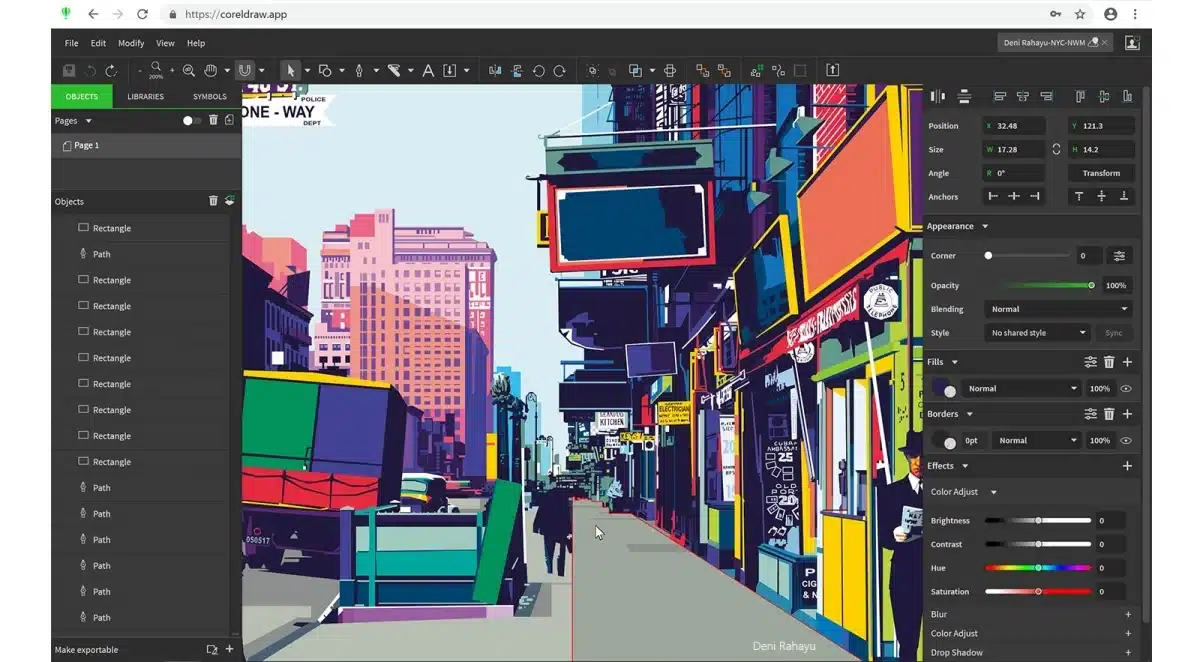
Task: Activate the Zoom tool
Action: pyautogui.click(x=188, y=70)
